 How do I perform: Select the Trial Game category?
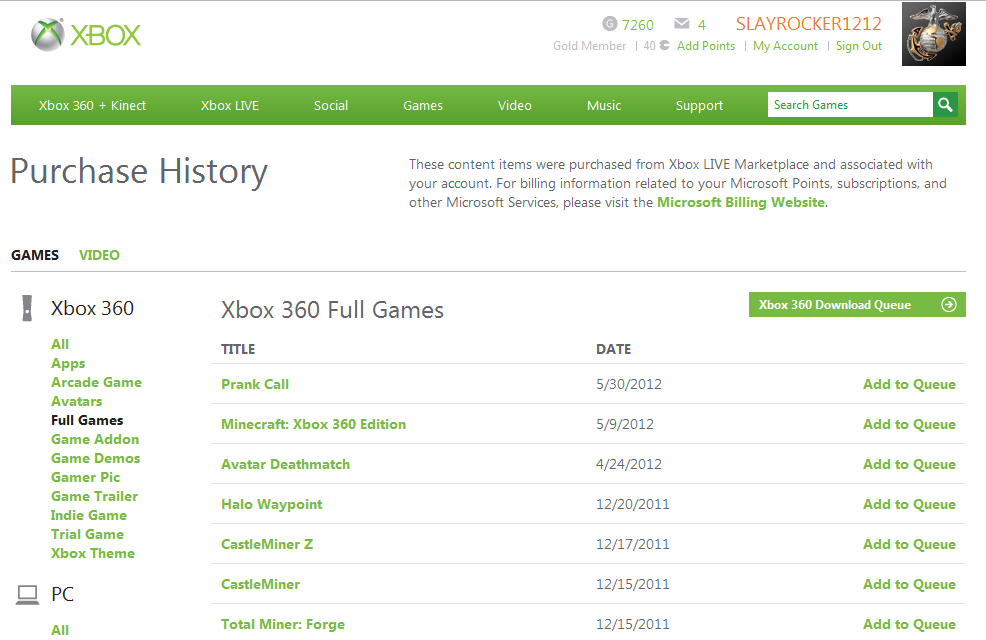[x=87, y=534]
